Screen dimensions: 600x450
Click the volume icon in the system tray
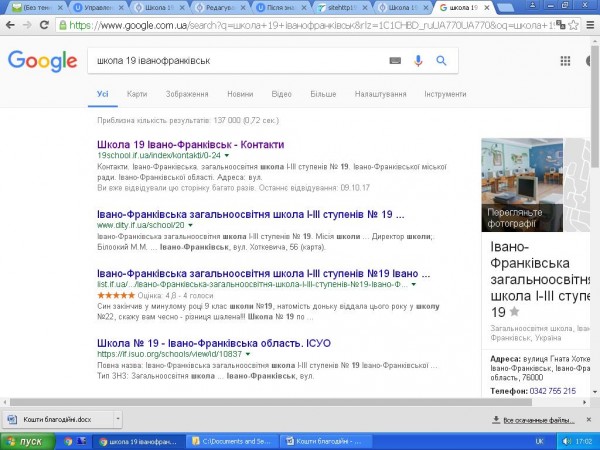coord(567,441)
